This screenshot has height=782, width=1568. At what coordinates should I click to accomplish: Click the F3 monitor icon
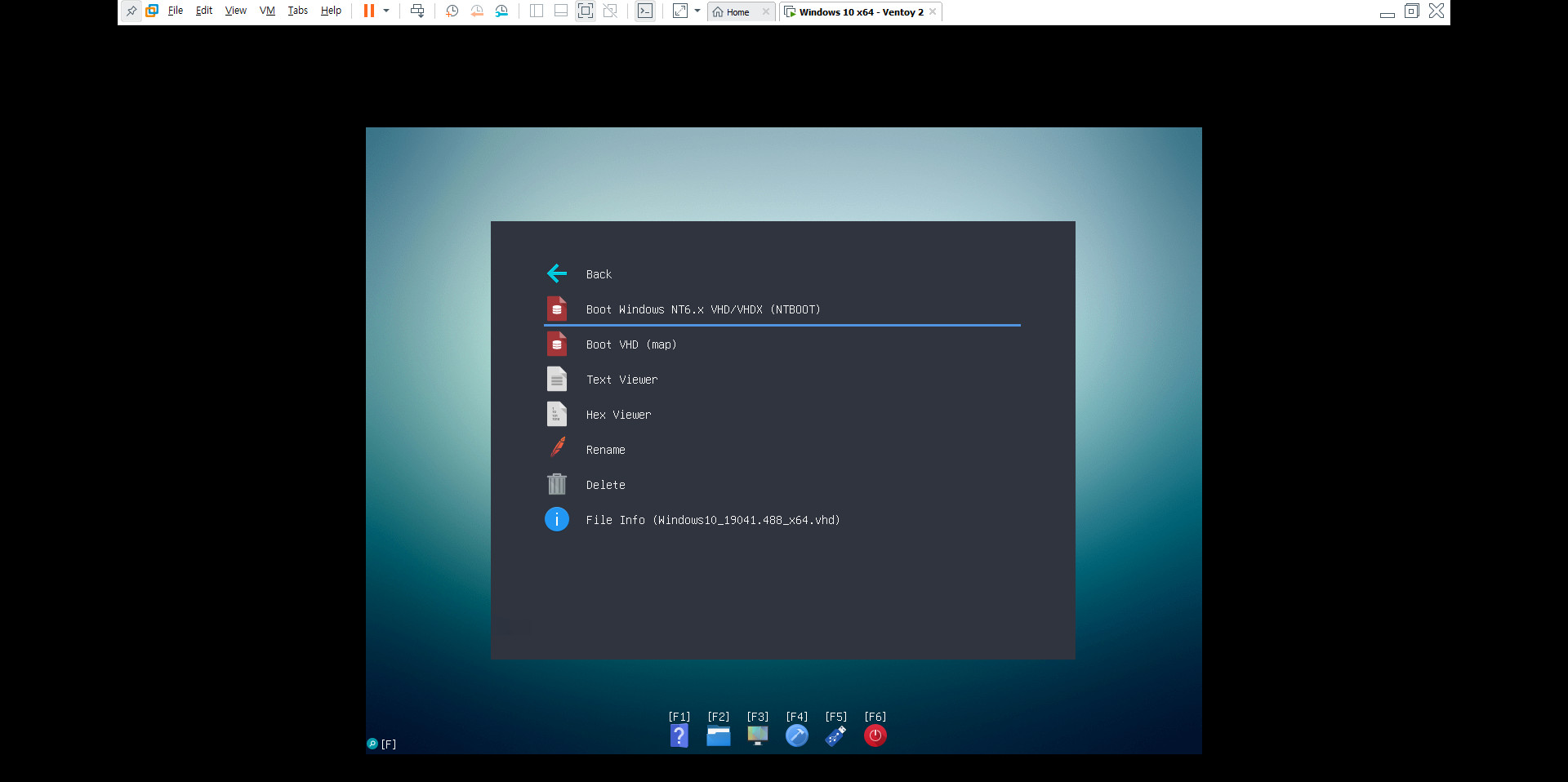[x=758, y=735]
